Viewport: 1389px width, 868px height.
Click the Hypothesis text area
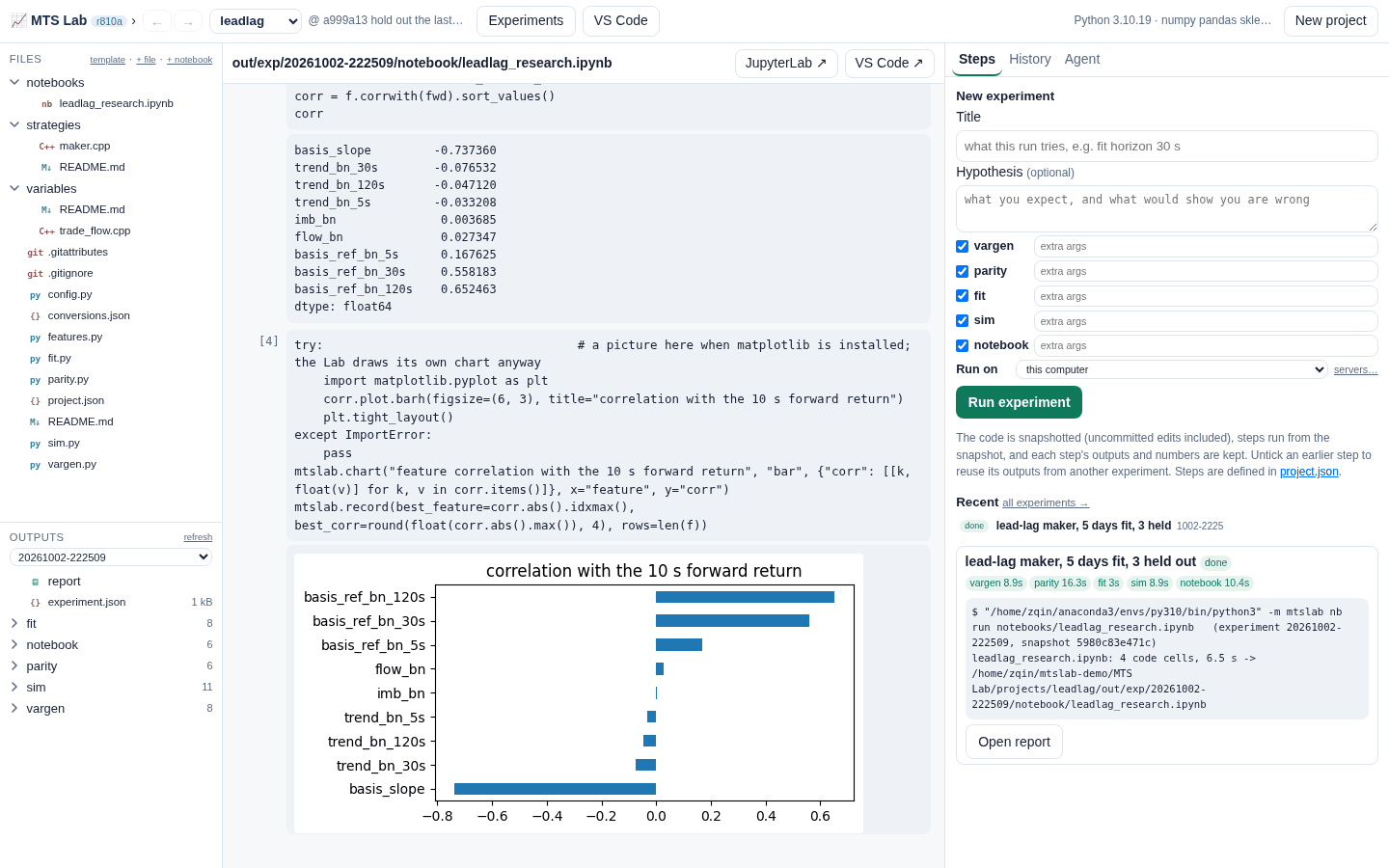click(1166, 208)
